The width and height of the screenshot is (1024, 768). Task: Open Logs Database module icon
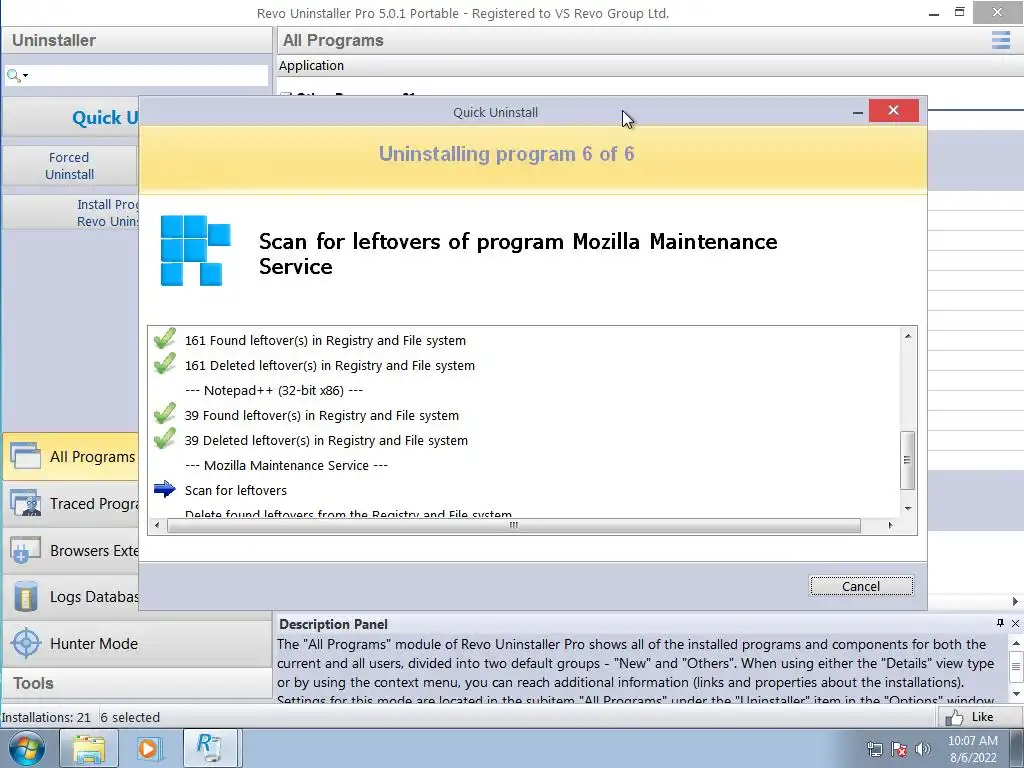click(x=25, y=597)
